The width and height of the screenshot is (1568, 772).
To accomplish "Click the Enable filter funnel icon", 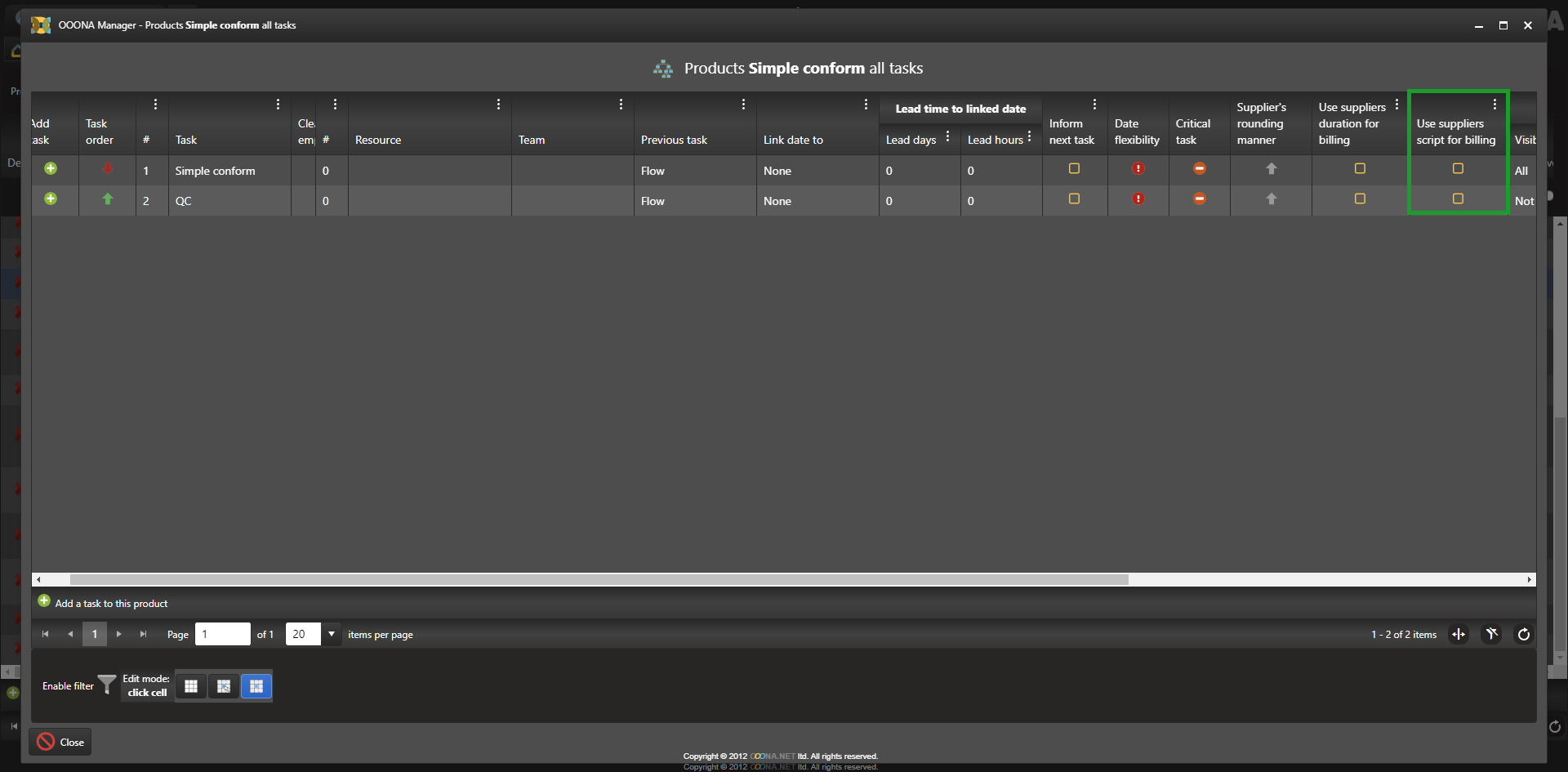I will (107, 685).
